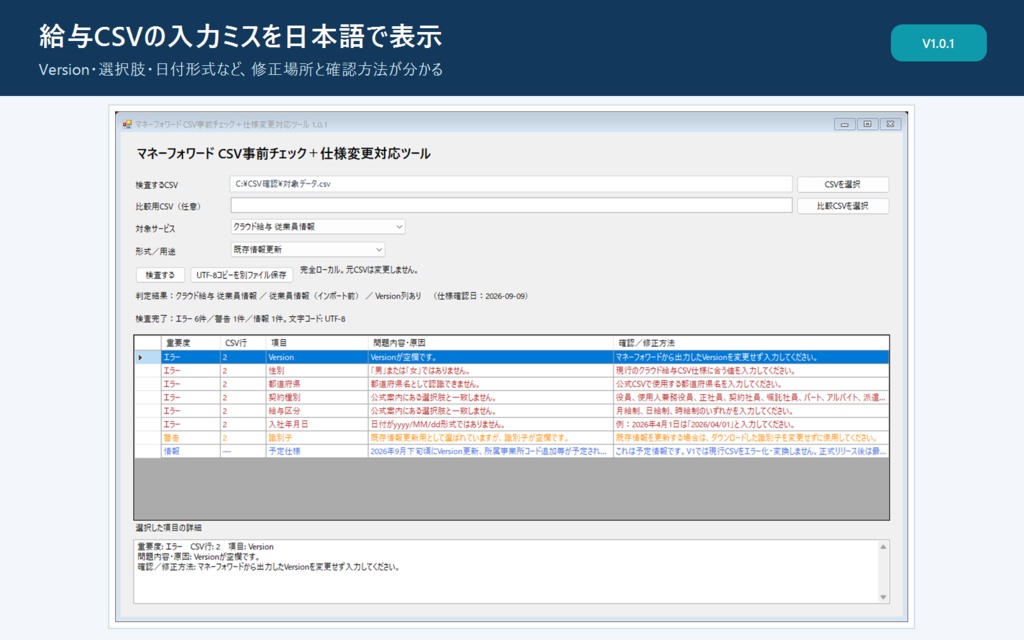The image size is (1024, 640).
Task: Click the 検査完了 summary line
Action: coord(240,319)
